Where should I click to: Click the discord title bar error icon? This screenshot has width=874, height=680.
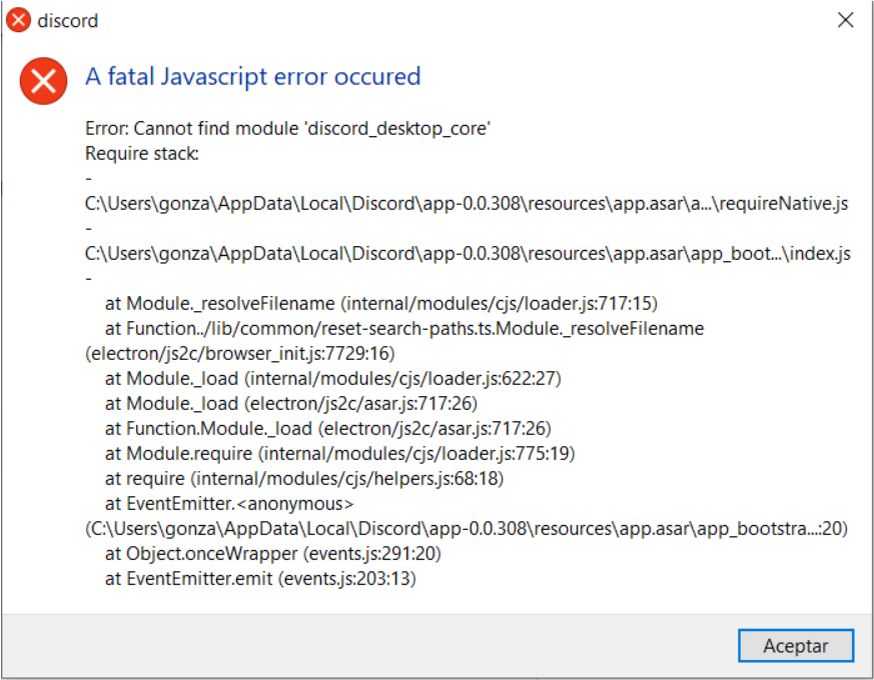coord(18,20)
